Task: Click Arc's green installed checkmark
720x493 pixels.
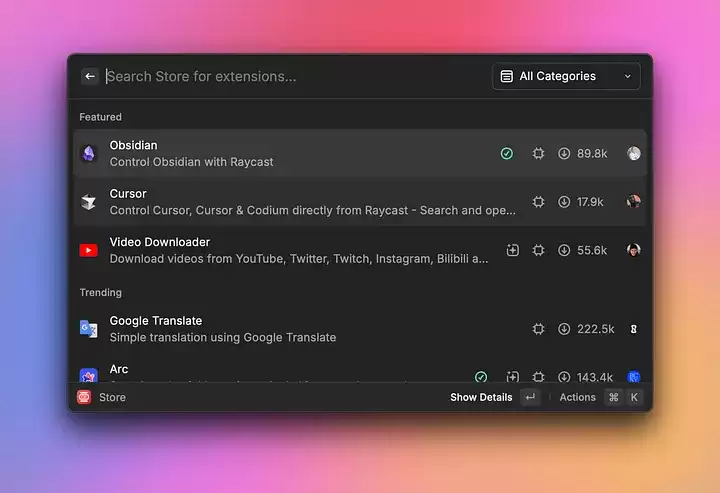Action: click(x=481, y=377)
